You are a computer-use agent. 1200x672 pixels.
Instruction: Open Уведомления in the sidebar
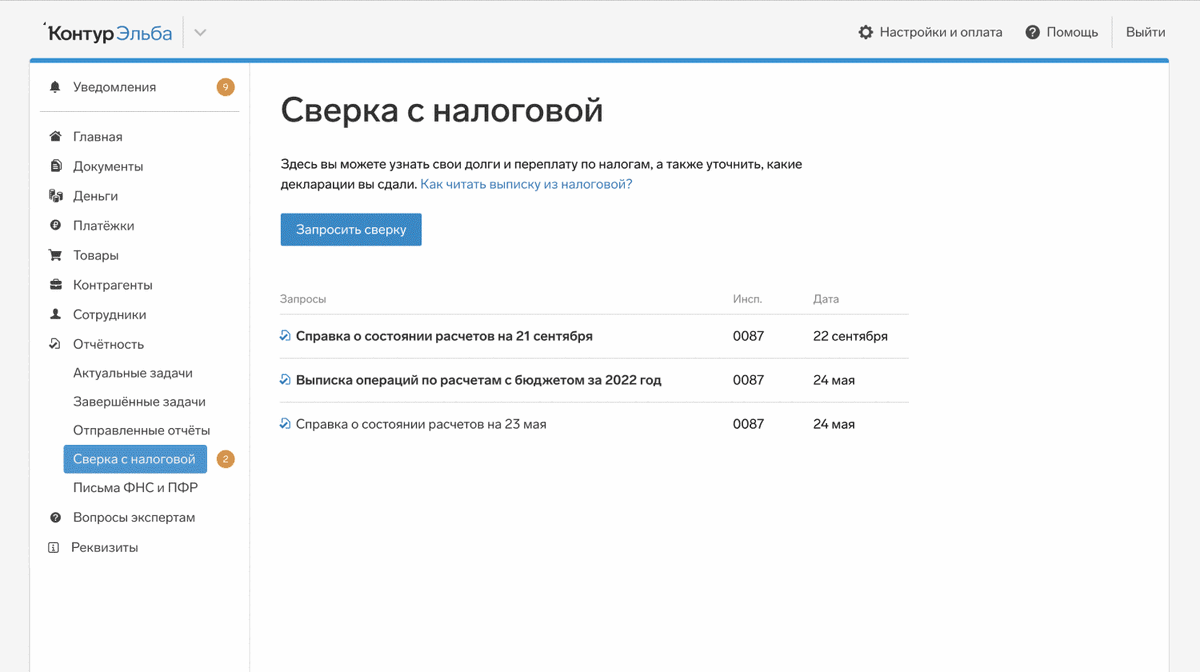pyautogui.click(x=114, y=87)
